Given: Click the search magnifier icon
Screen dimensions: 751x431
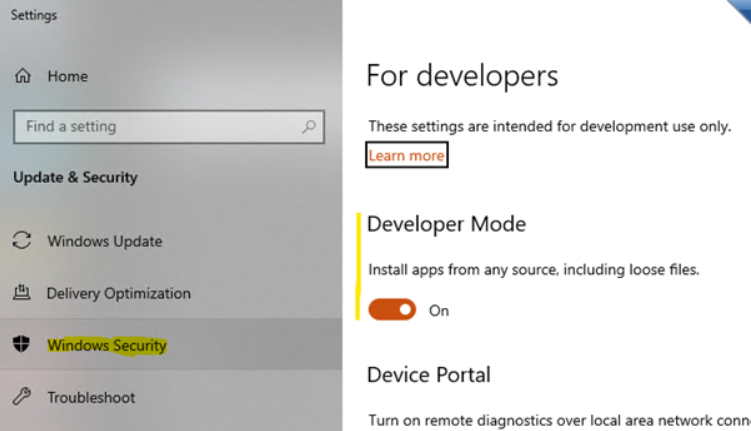Looking at the screenshot, I should [309, 126].
